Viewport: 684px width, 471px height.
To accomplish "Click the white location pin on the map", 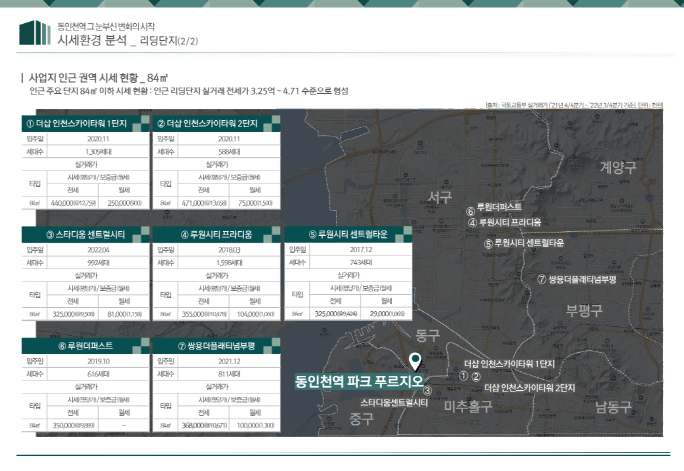I will pos(416,362).
